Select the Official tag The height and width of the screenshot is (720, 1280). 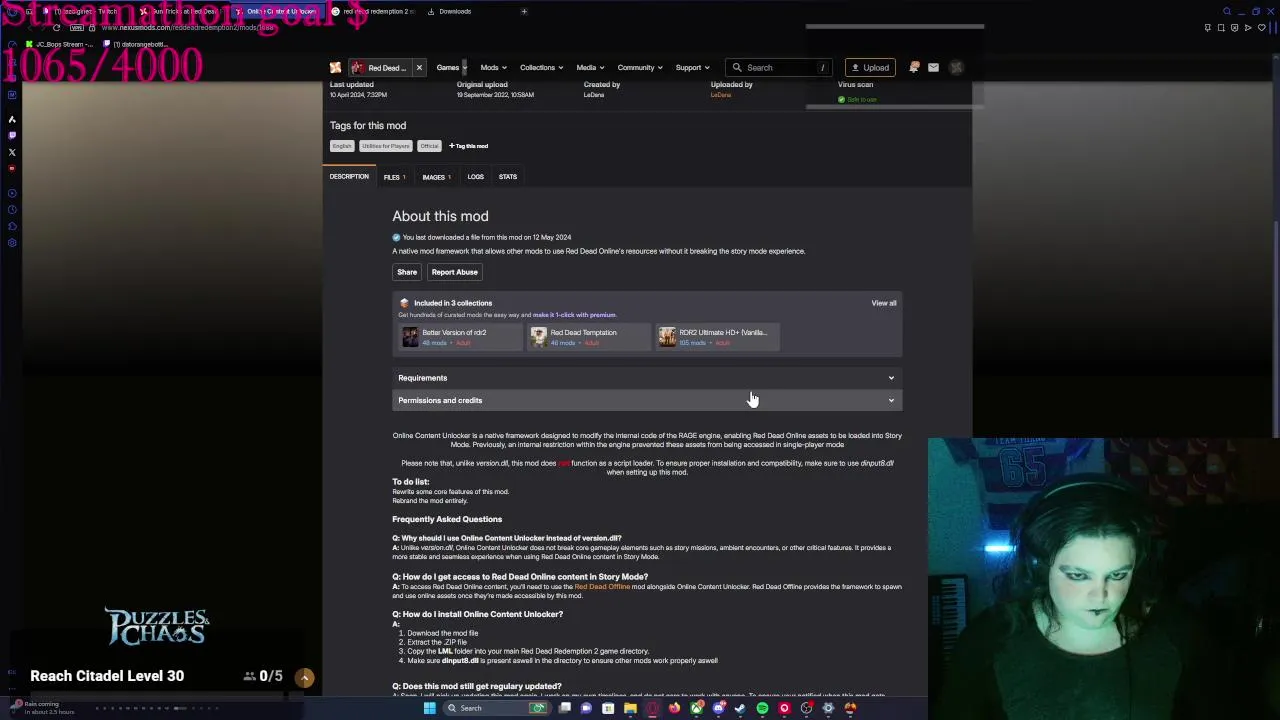[x=429, y=146]
